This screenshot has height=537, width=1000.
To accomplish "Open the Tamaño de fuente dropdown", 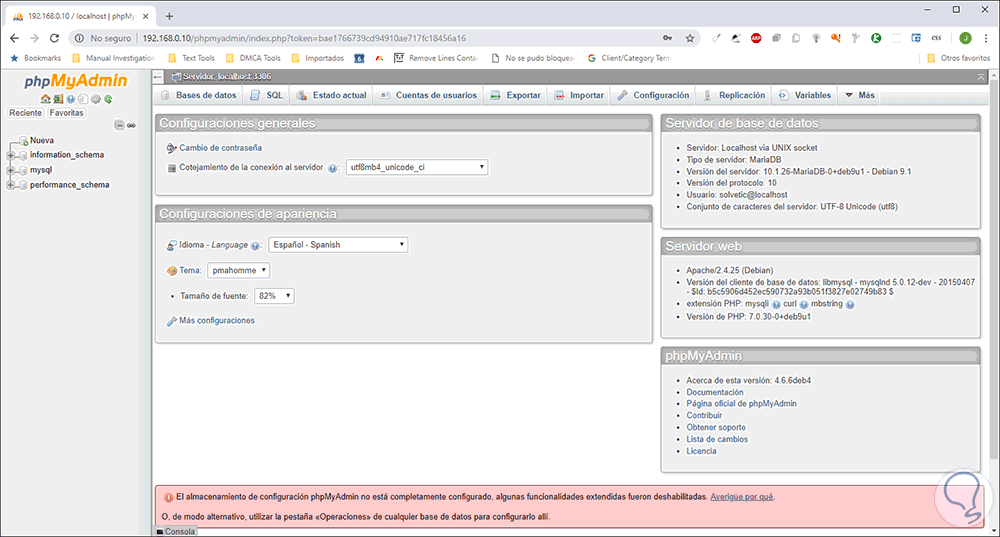I will [x=274, y=296].
